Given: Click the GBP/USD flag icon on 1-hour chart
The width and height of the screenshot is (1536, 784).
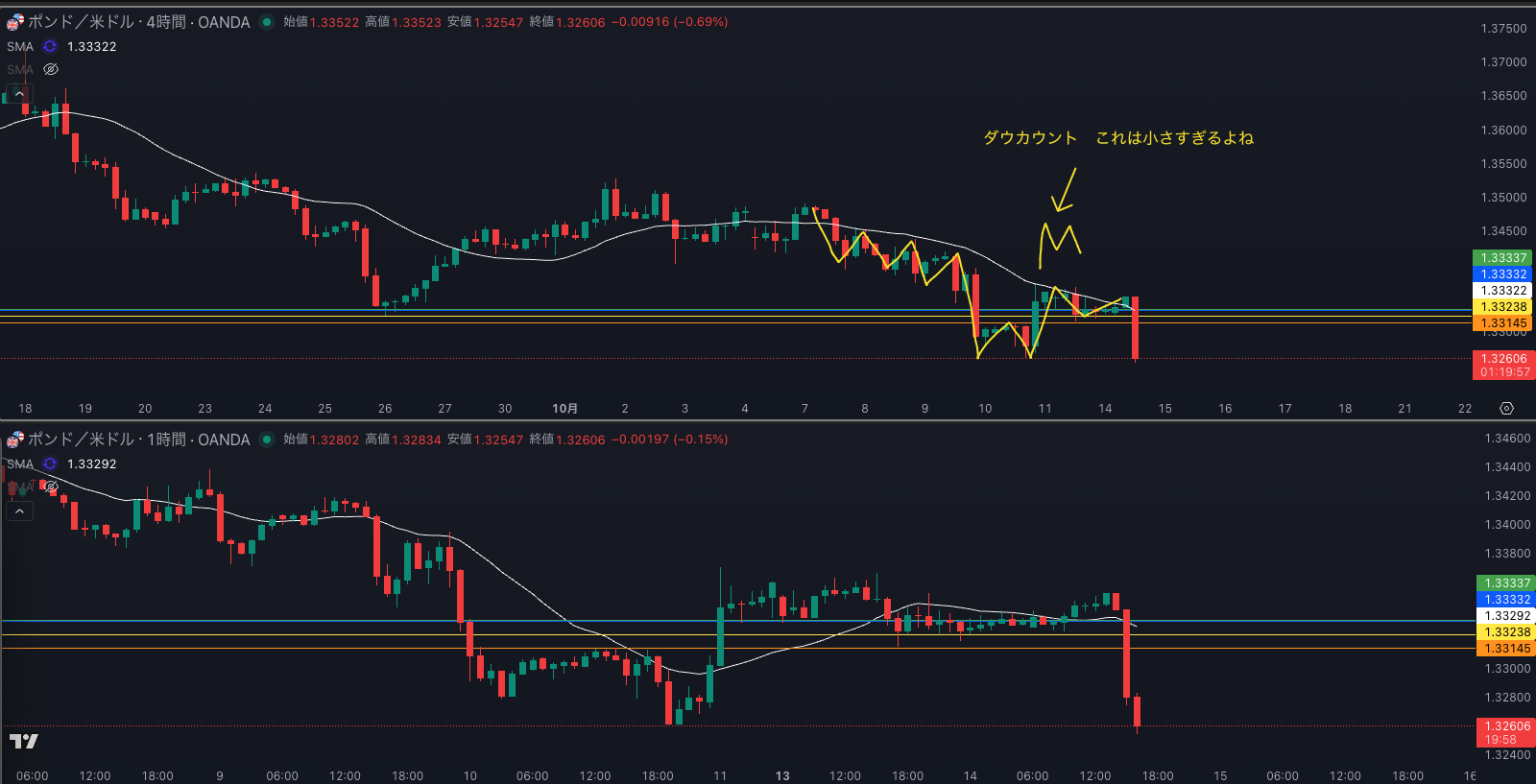Looking at the screenshot, I should point(14,440).
